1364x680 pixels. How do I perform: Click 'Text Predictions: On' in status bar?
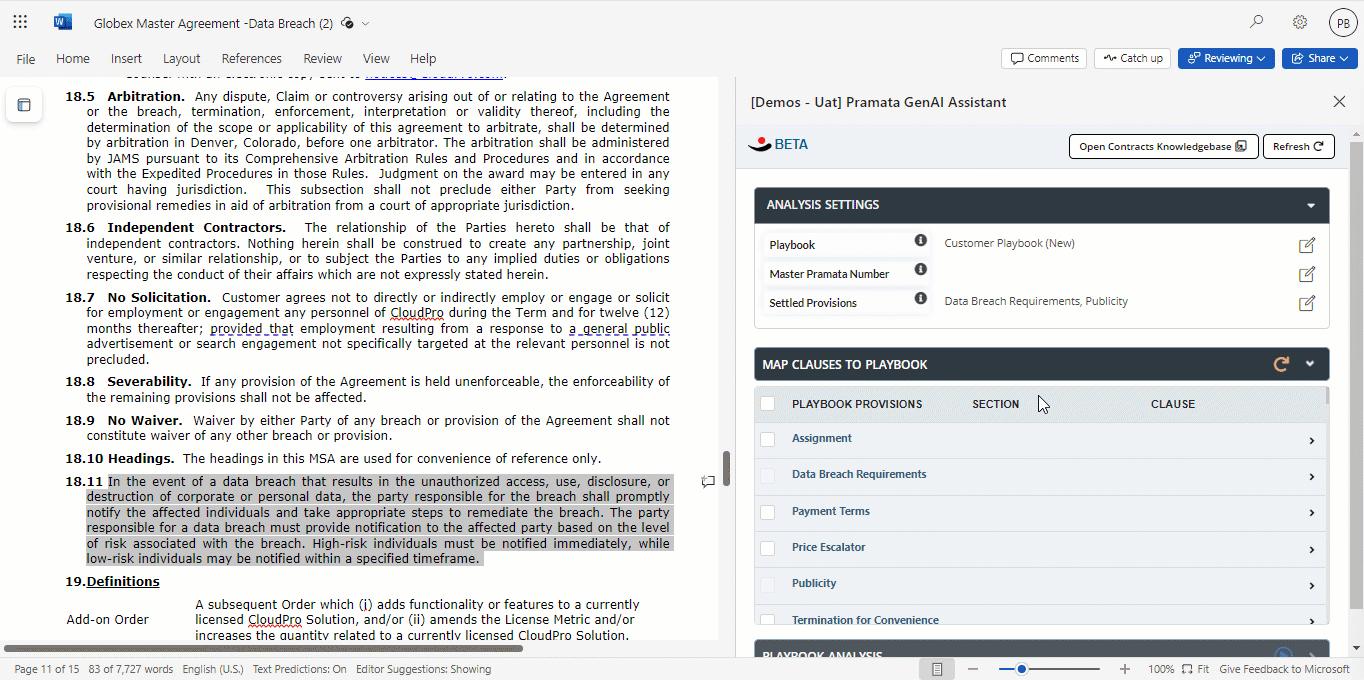point(299,669)
